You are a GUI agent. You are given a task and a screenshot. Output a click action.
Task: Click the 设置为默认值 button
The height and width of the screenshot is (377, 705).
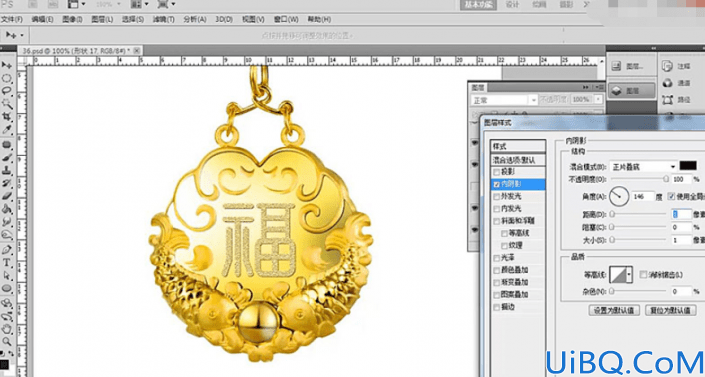(x=614, y=310)
